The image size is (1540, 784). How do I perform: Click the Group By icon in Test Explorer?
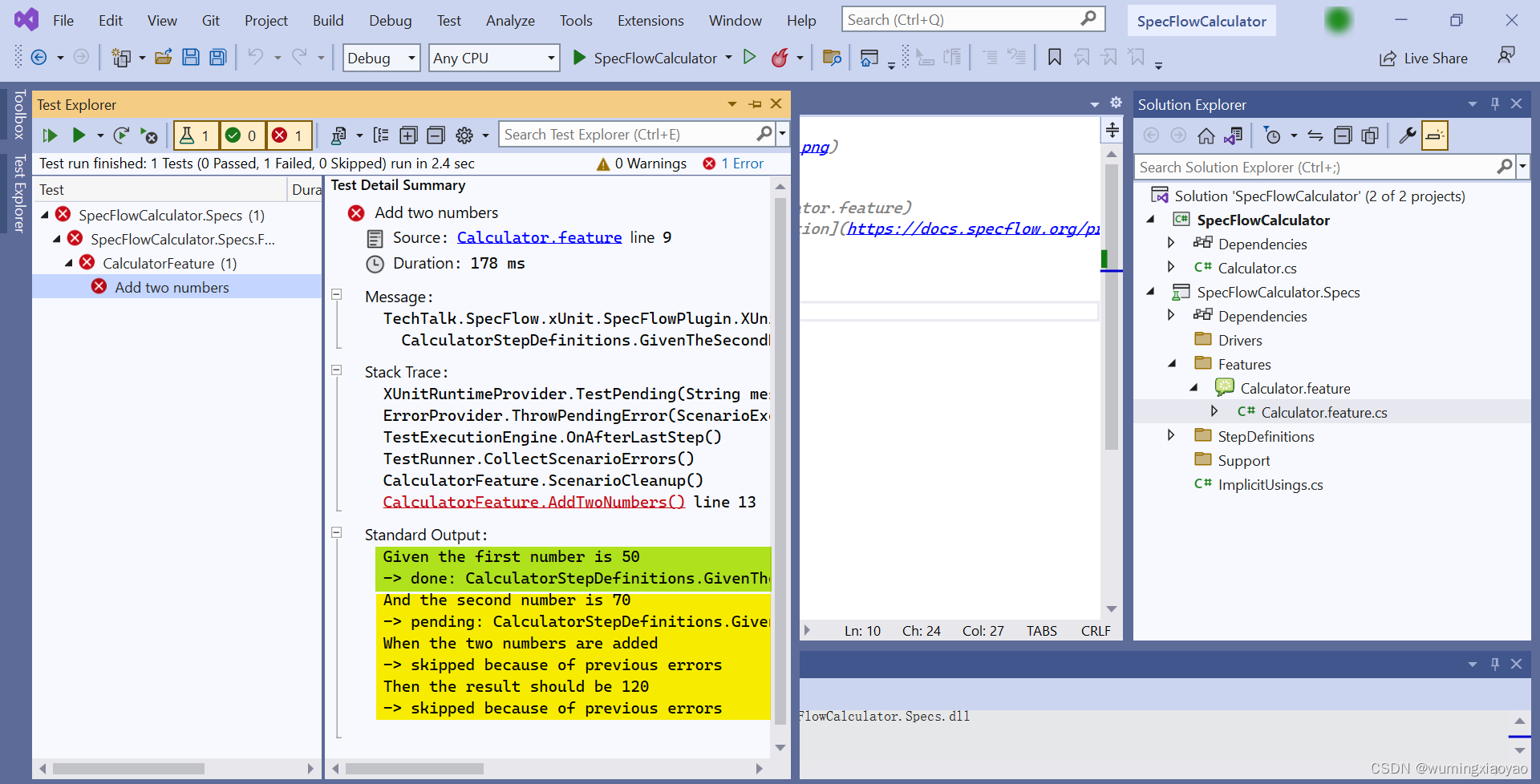pos(382,135)
